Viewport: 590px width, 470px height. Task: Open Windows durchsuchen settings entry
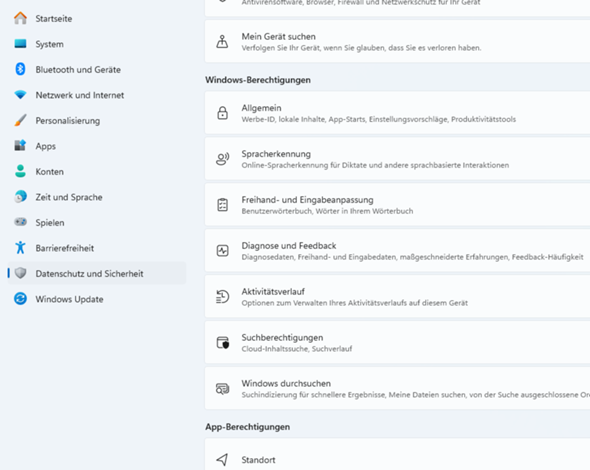click(397, 388)
